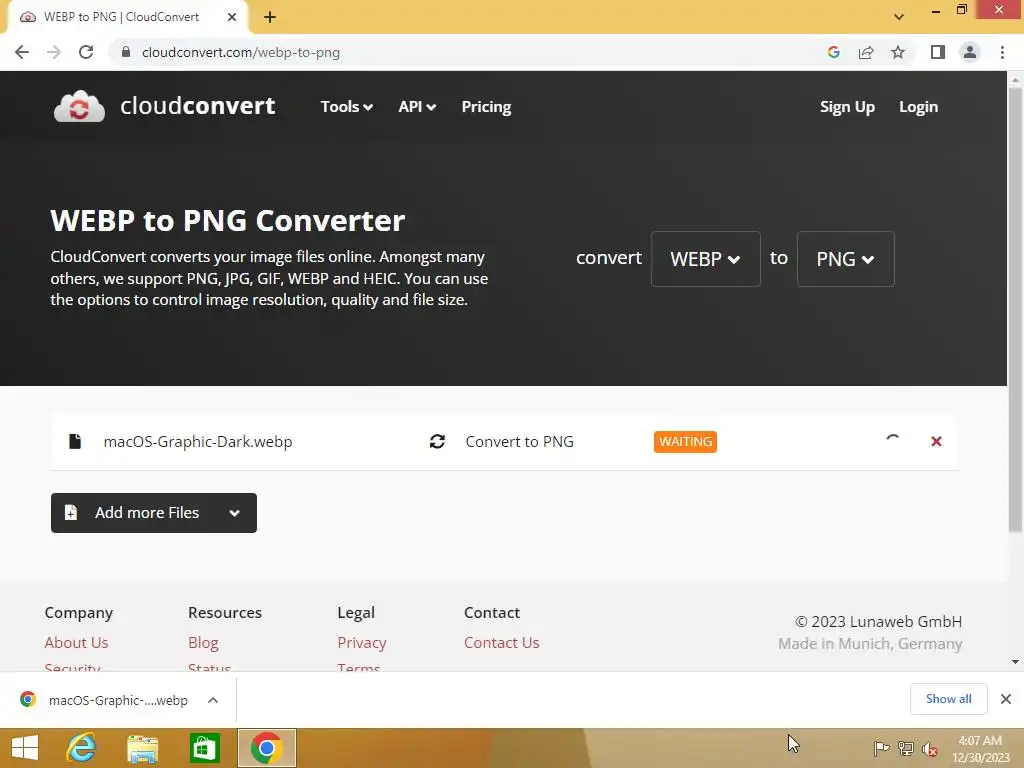The image size is (1024, 768).
Task: Close the downloads bar
Action: (x=1006, y=699)
